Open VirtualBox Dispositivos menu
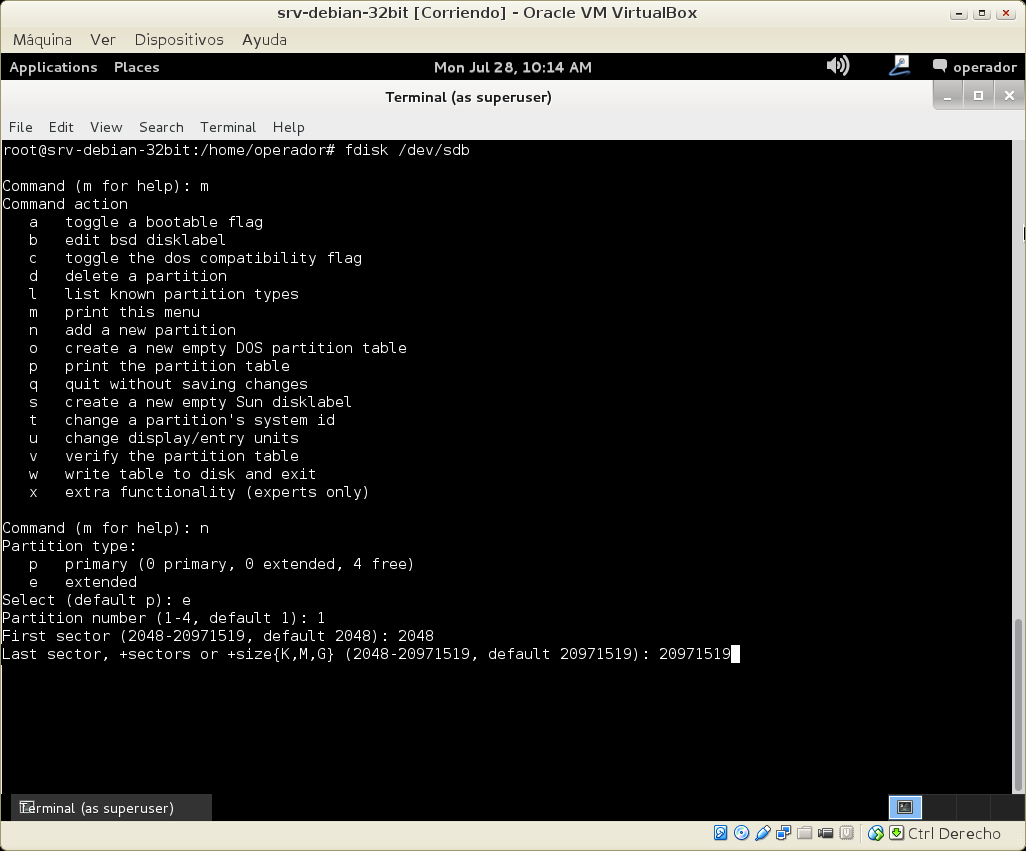This screenshot has width=1026, height=851. [179, 40]
